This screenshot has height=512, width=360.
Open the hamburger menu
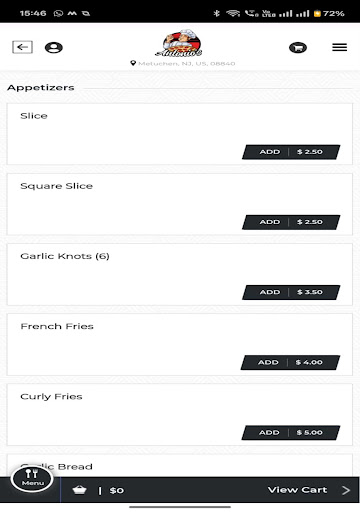(339, 47)
